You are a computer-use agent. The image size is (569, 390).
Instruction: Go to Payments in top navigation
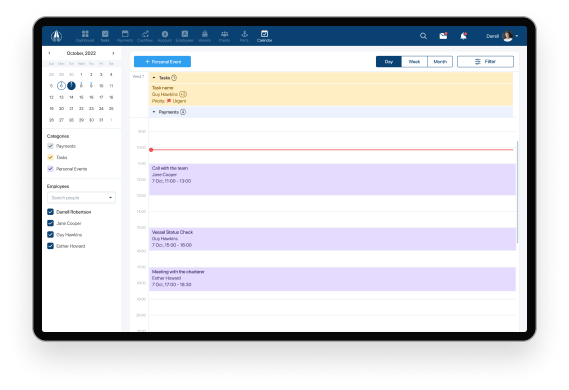coord(125,36)
